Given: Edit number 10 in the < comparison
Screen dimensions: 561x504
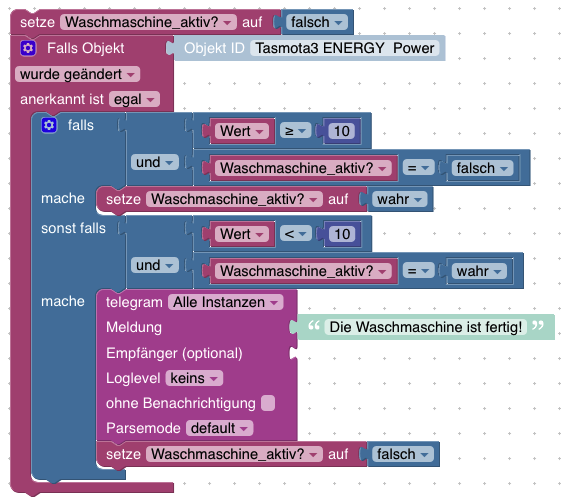Looking at the screenshot, I should [342, 234].
